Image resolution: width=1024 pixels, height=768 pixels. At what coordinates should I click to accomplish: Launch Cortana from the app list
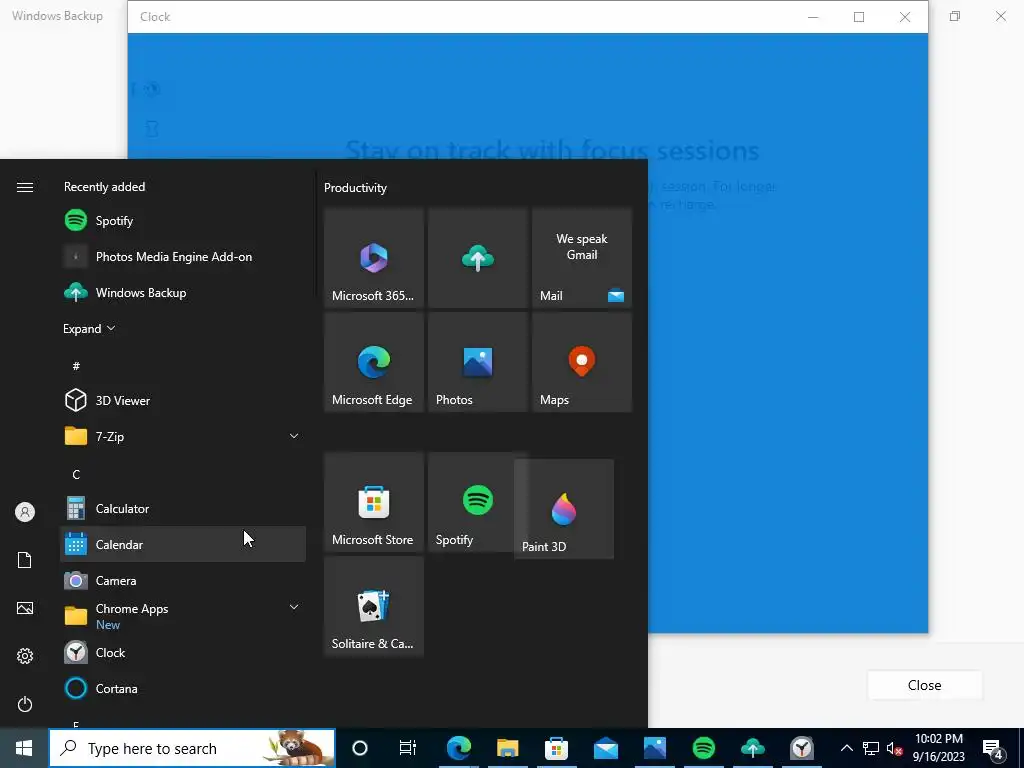[x=183, y=688]
